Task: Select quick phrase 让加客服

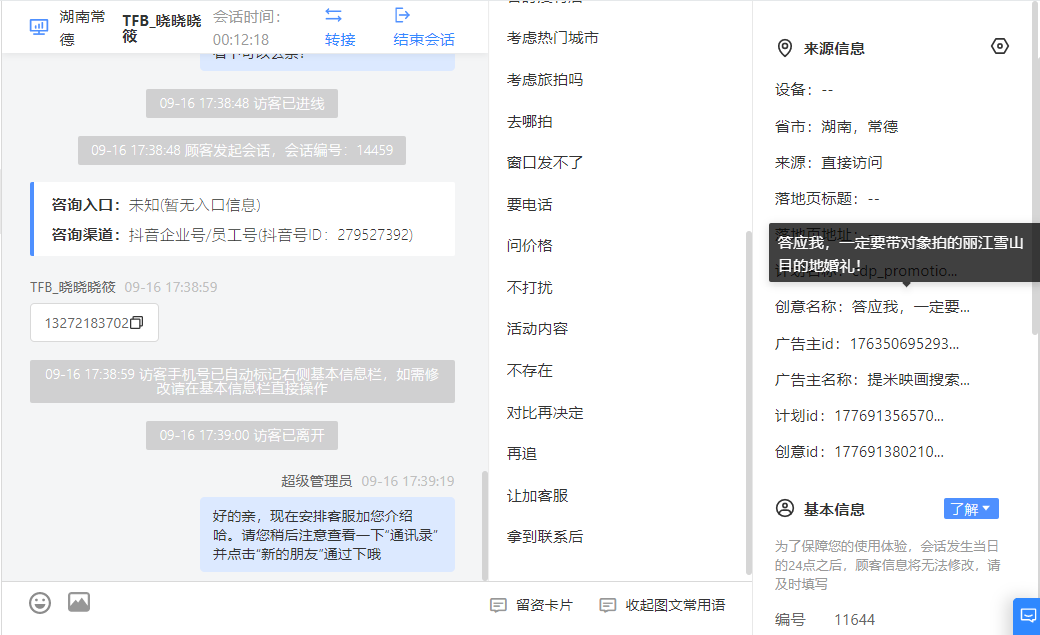Action: pyautogui.click(x=537, y=496)
